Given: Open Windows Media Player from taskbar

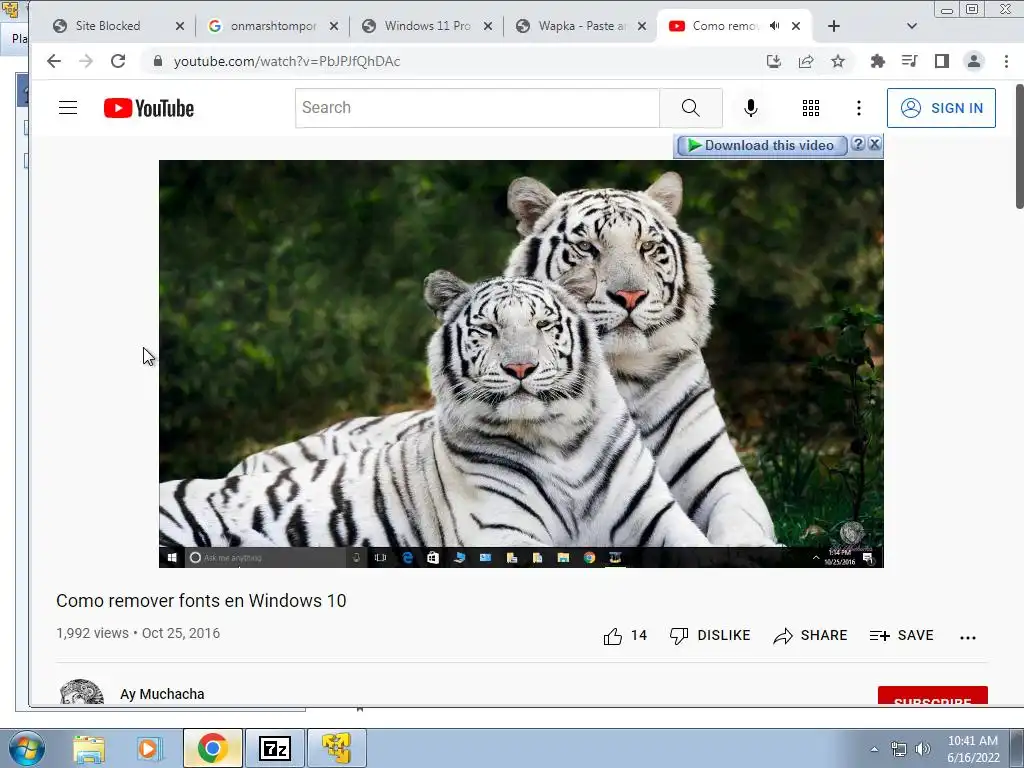Looking at the screenshot, I should pyautogui.click(x=149, y=749).
